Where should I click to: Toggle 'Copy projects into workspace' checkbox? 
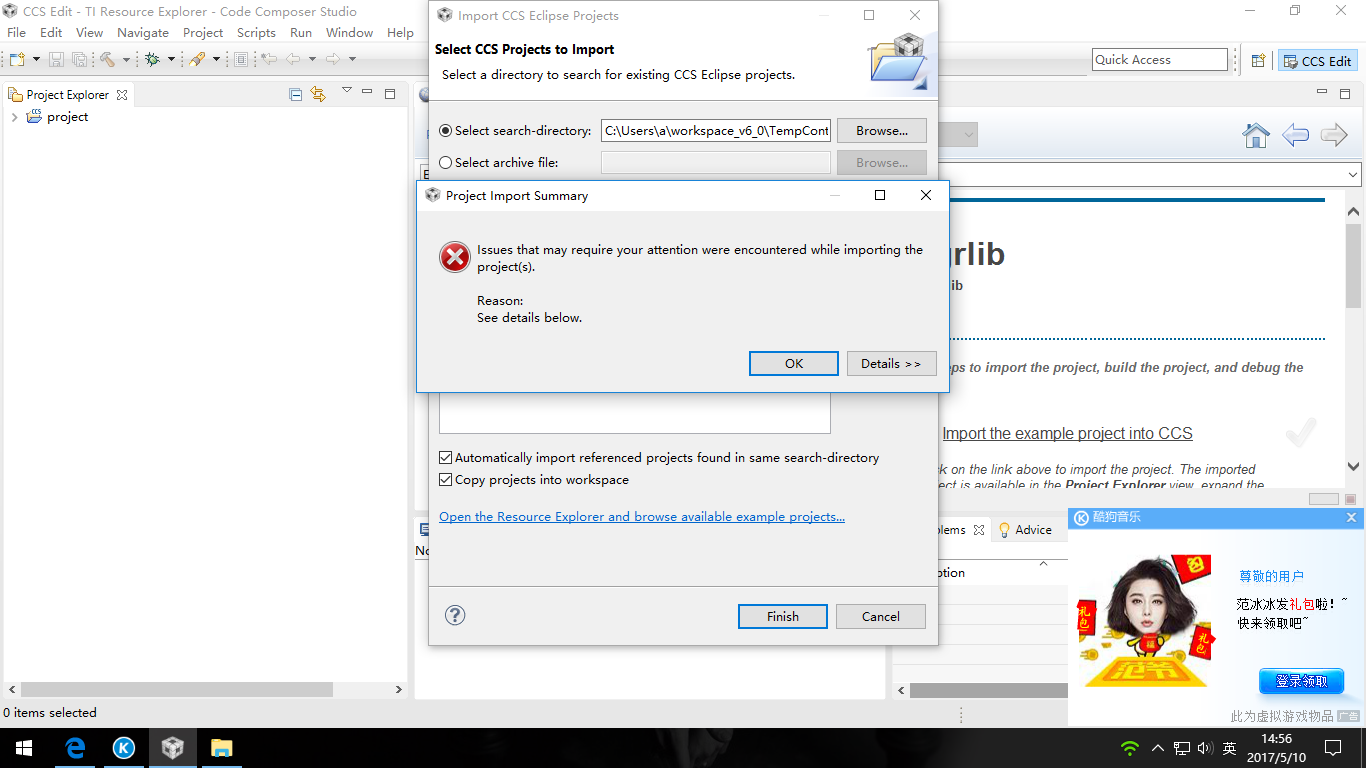click(x=446, y=480)
